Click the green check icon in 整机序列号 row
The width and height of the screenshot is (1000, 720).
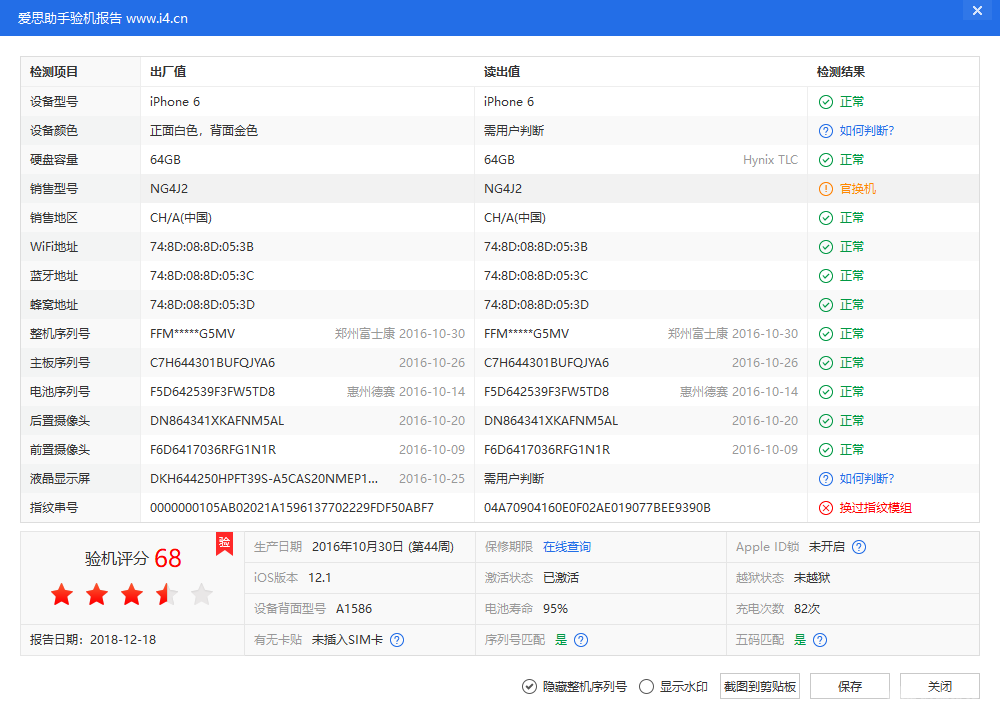[825, 334]
